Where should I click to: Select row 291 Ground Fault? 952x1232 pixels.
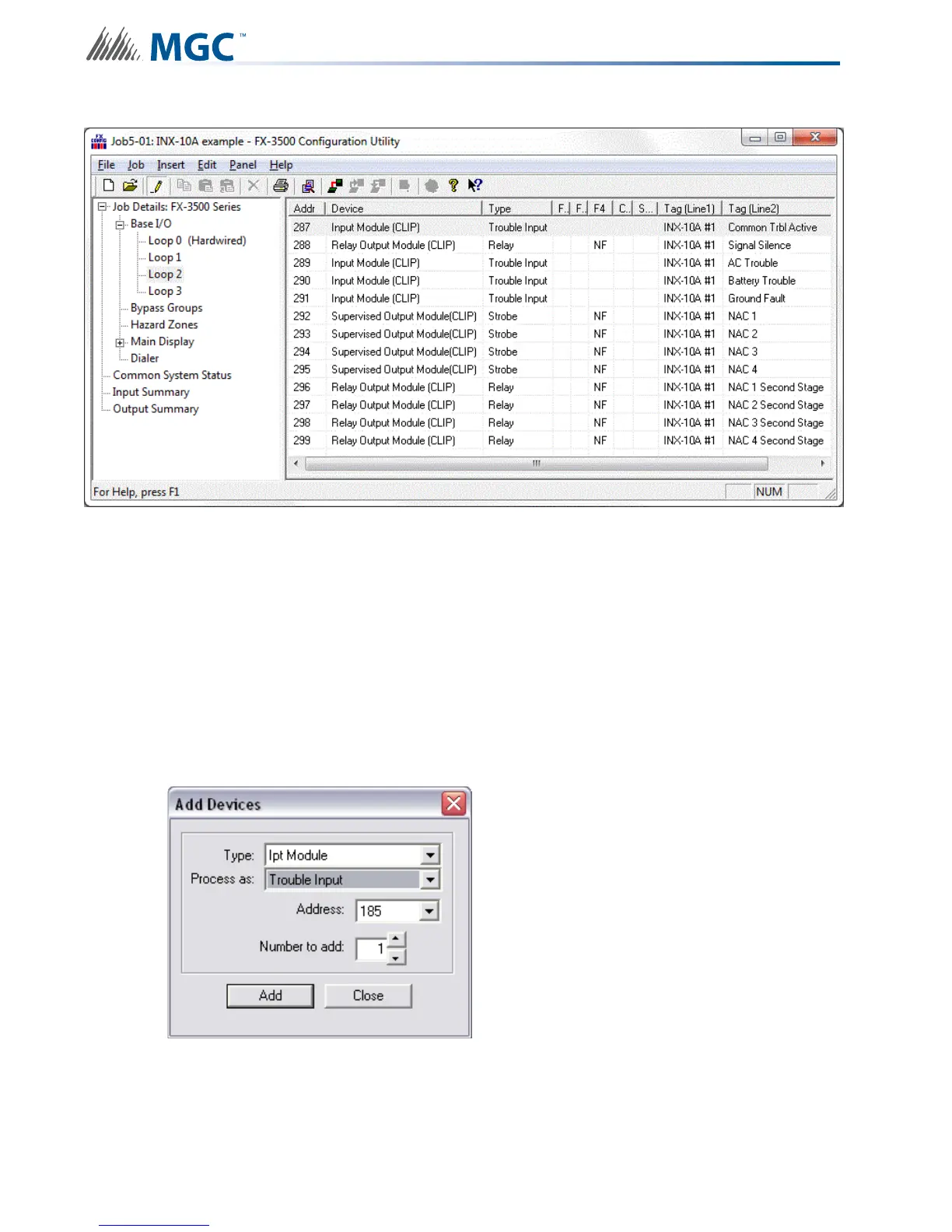558,299
